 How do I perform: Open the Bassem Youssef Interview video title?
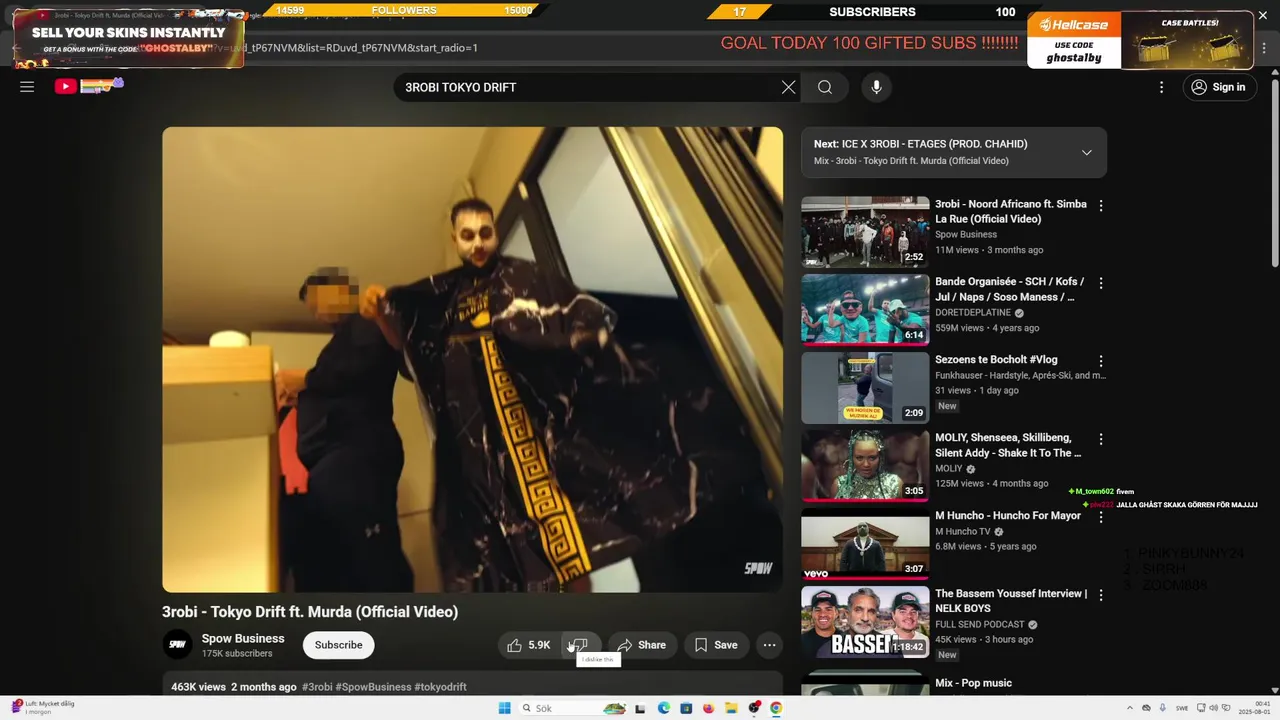1011,601
